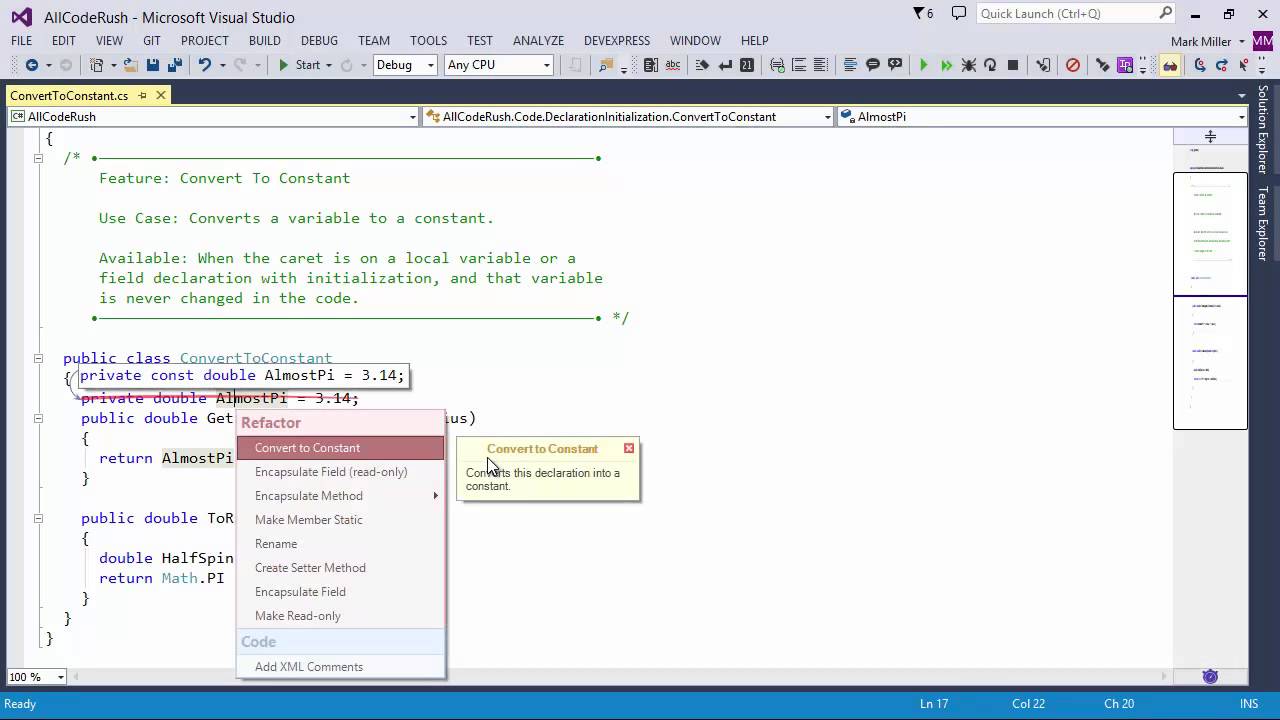The width and height of the screenshot is (1280, 720).
Task: Open the Mark Miller account dropdown
Action: [x=1241, y=41]
